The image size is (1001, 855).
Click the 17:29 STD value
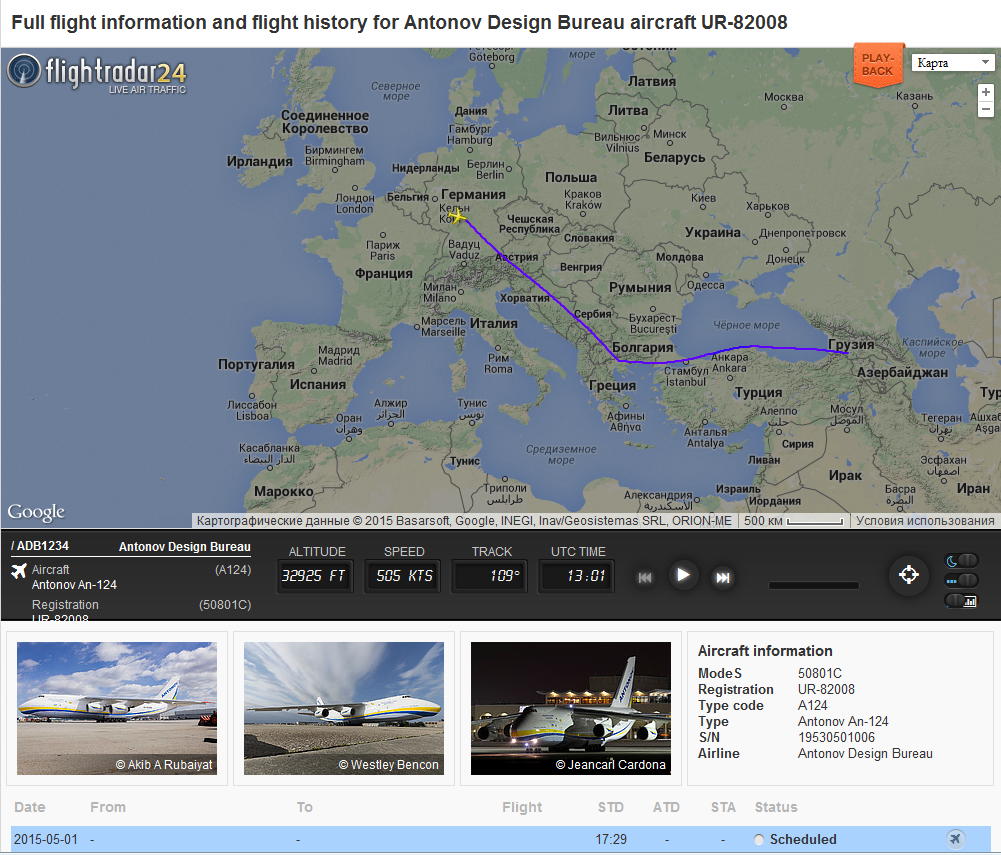[x=611, y=839]
